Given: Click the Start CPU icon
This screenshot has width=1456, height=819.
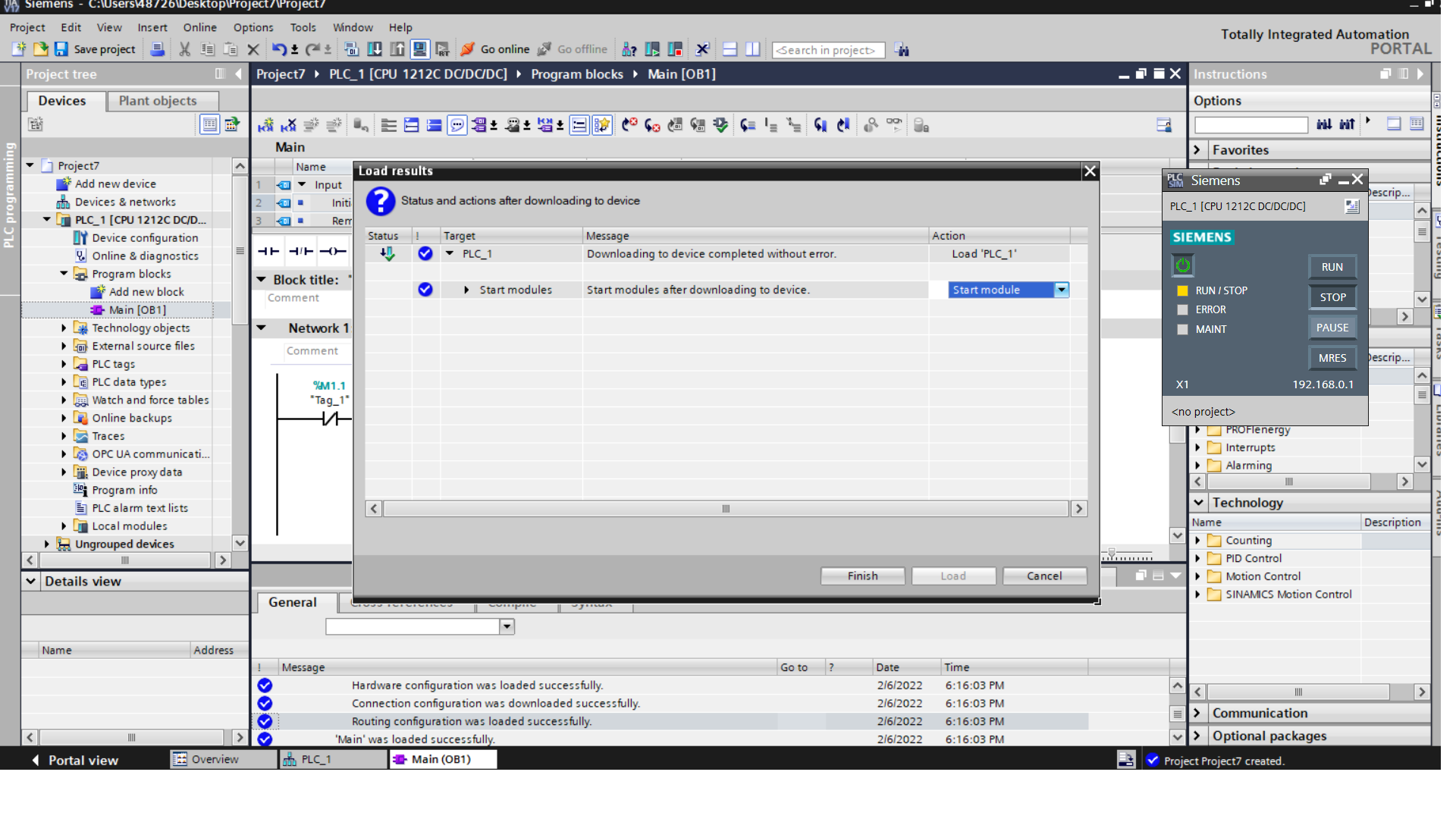Looking at the screenshot, I should coord(652,49).
